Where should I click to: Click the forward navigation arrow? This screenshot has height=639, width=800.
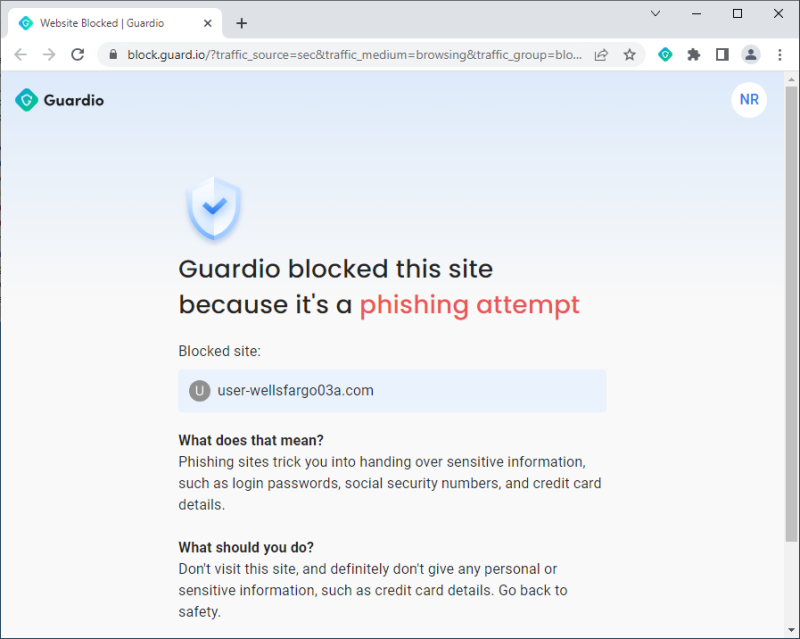pyautogui.click(x=49, y=55)
